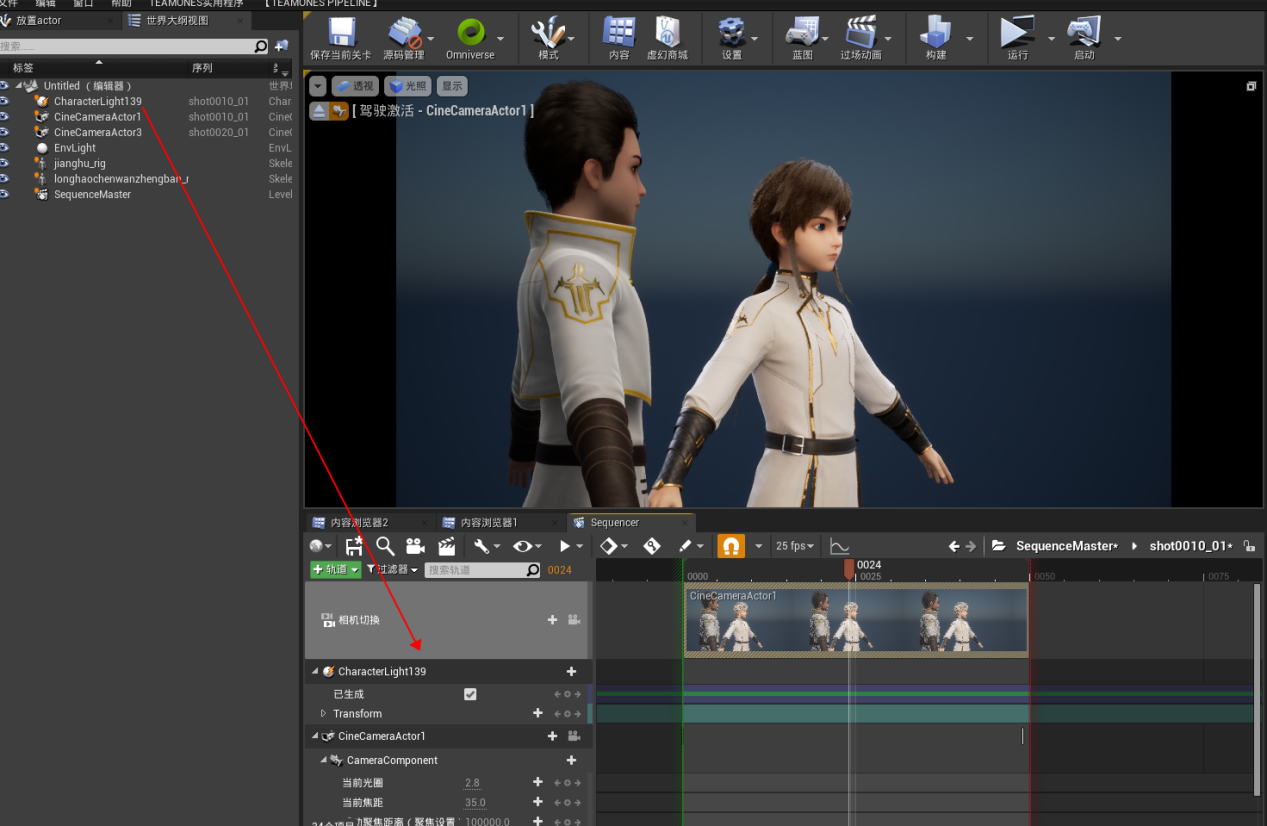Click the Sequencer curve editor icon
Image resolution: width=1267 pixels, height=826 pixels.
point(840,546)
